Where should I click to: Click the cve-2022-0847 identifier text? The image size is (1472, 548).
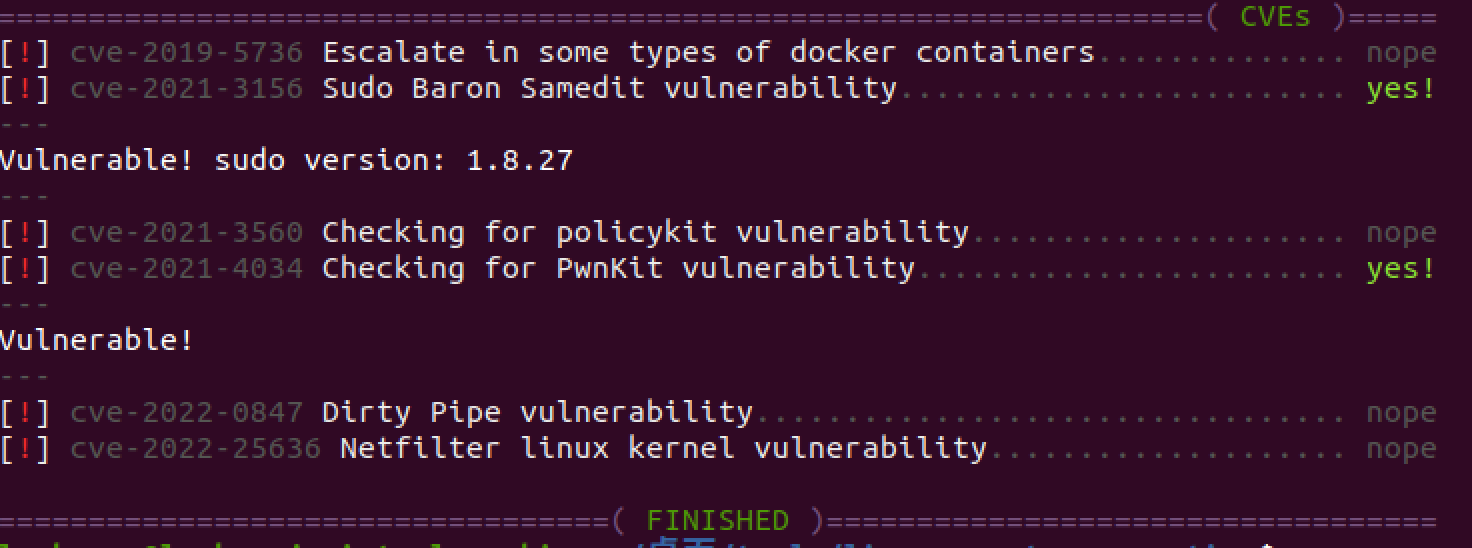coord(186,412)
